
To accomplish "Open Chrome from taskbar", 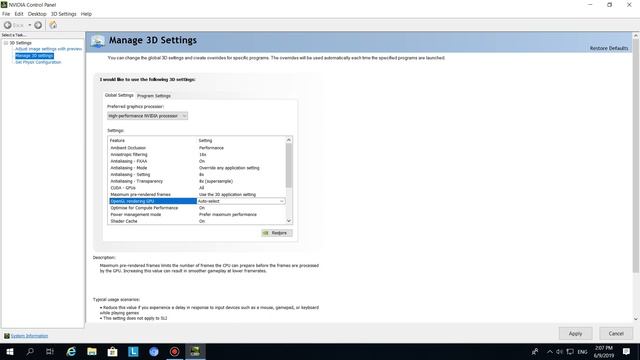I will (154, 351).
